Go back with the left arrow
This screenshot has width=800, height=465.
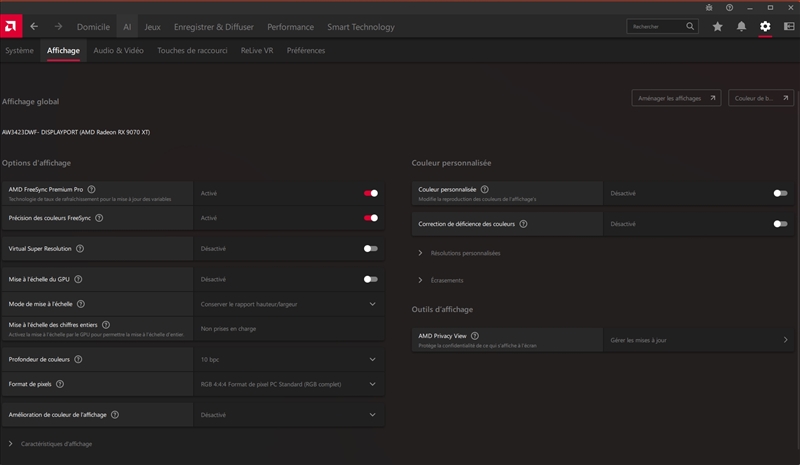[x=35, y=27]
